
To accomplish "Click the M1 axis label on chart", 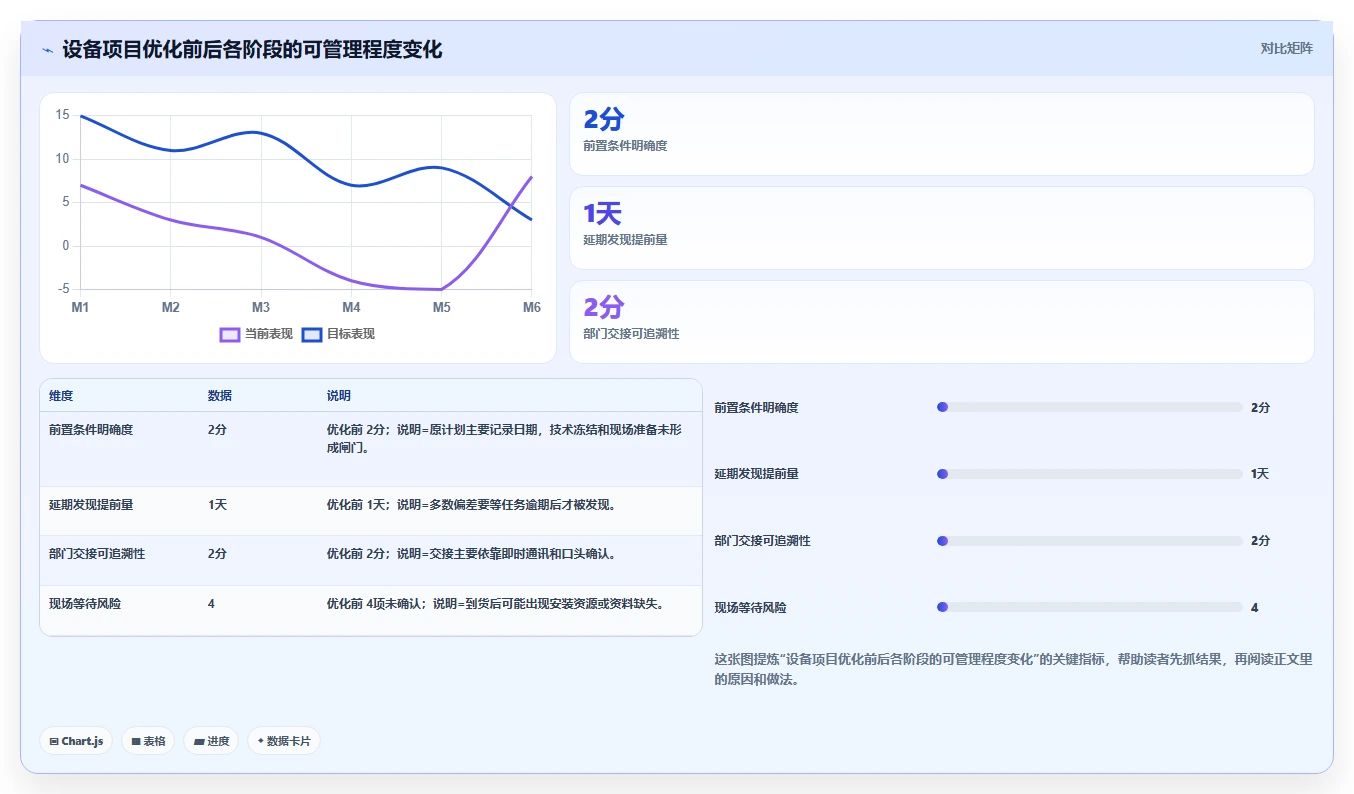I will pos(80,307).
